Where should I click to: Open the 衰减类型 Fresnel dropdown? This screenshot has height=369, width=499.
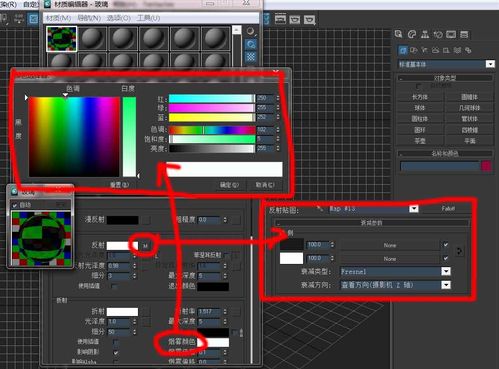[x=446, y=271]
